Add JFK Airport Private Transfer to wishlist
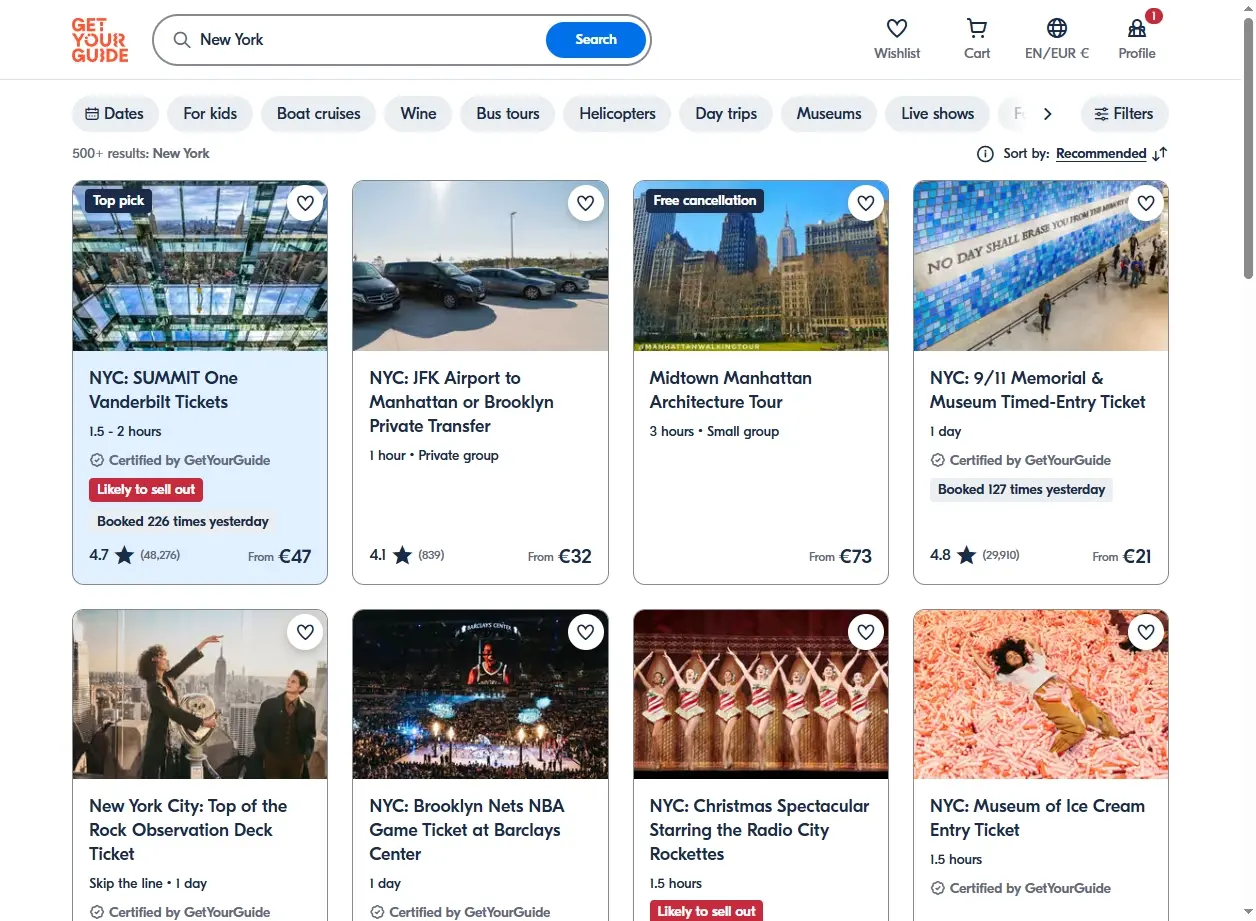This screenshot has height=921, width=1256. tap(586, 203)
